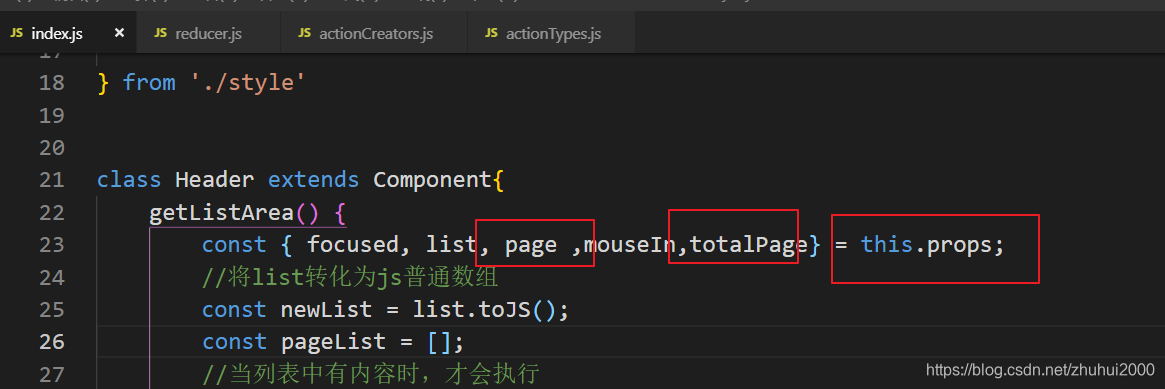
Task: Click the 'extends' keyword
Action: pos(314,180)
